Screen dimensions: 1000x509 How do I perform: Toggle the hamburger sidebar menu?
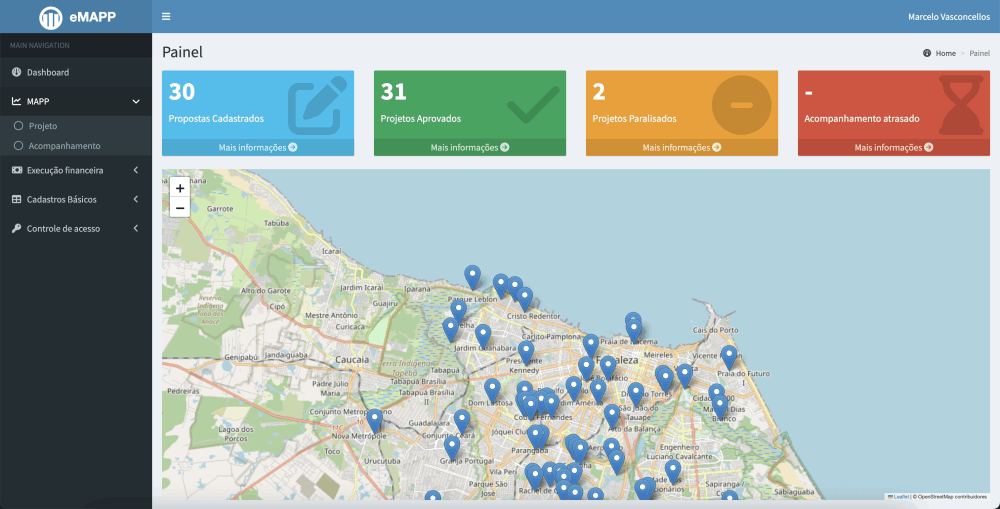point(166,17)
